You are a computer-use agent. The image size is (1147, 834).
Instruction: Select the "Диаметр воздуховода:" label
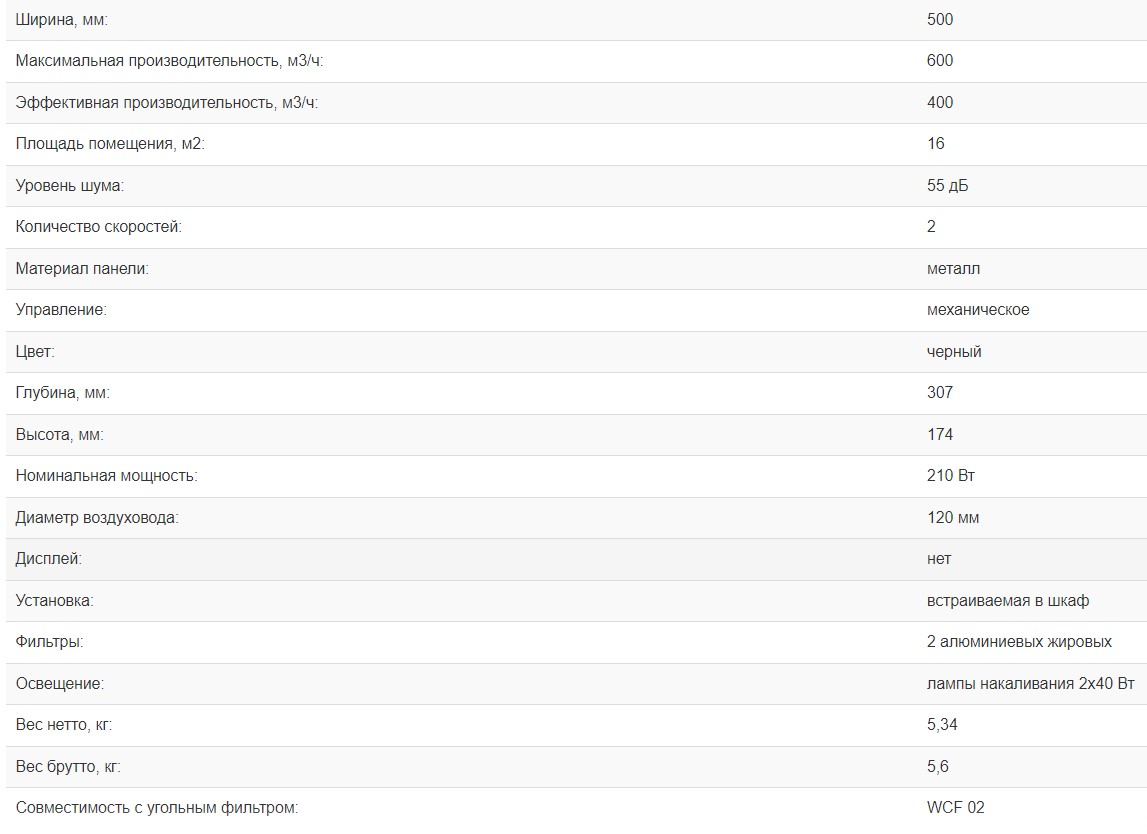[97, 518]
